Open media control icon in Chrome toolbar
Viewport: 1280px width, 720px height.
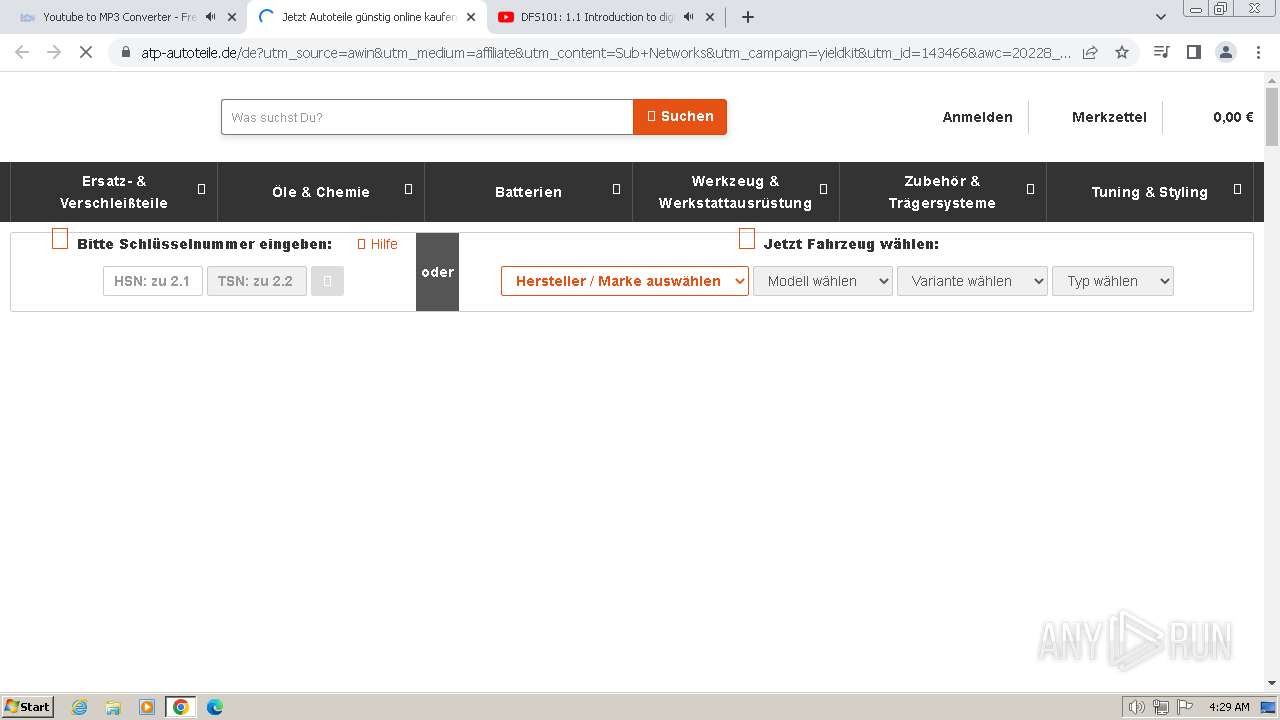1161,52
